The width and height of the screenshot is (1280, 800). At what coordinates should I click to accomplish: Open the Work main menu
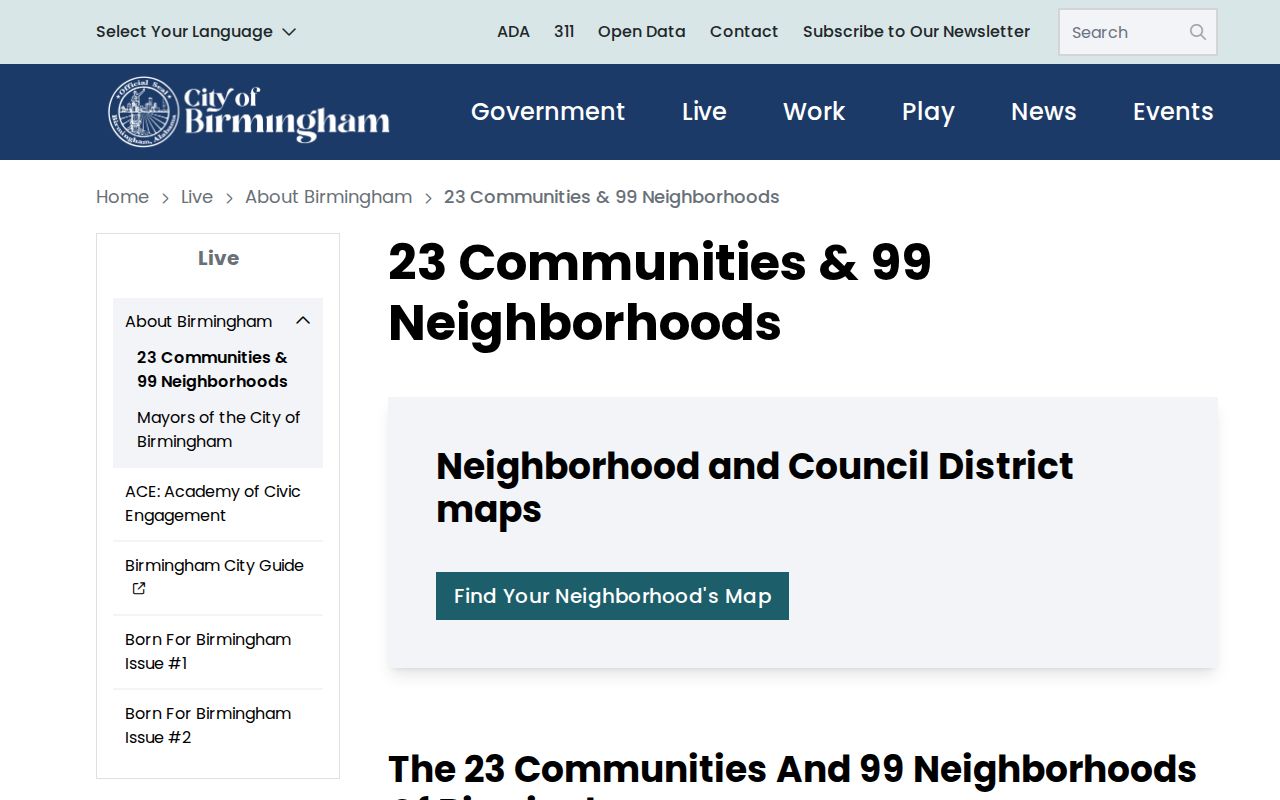pos(814,112)
